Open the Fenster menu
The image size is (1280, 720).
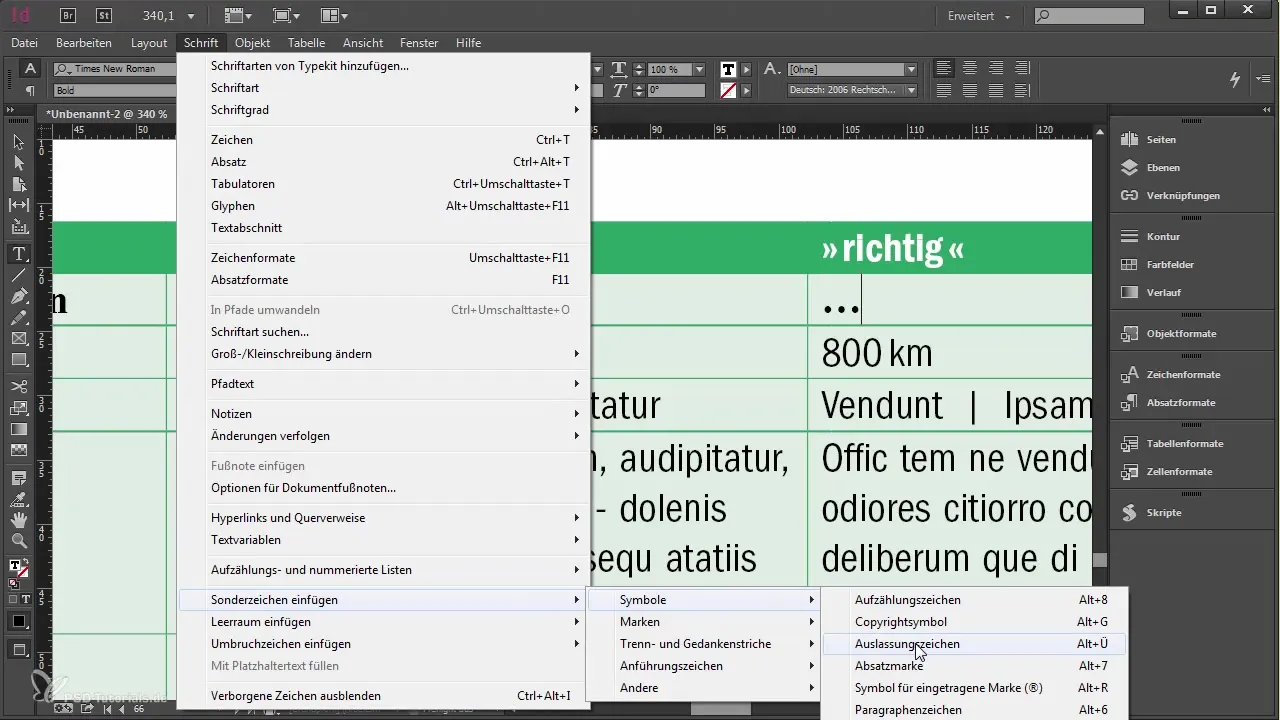(419, 43)
